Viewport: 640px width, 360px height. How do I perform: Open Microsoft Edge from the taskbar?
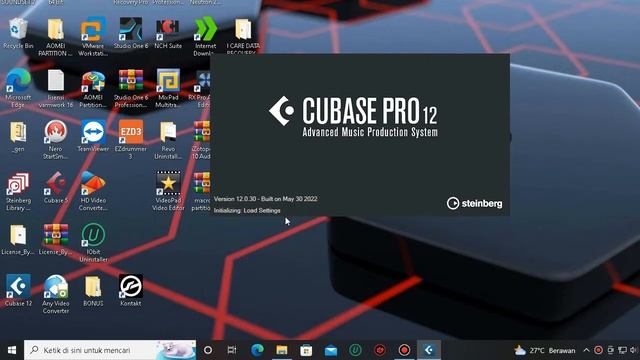tap(257, 350)
